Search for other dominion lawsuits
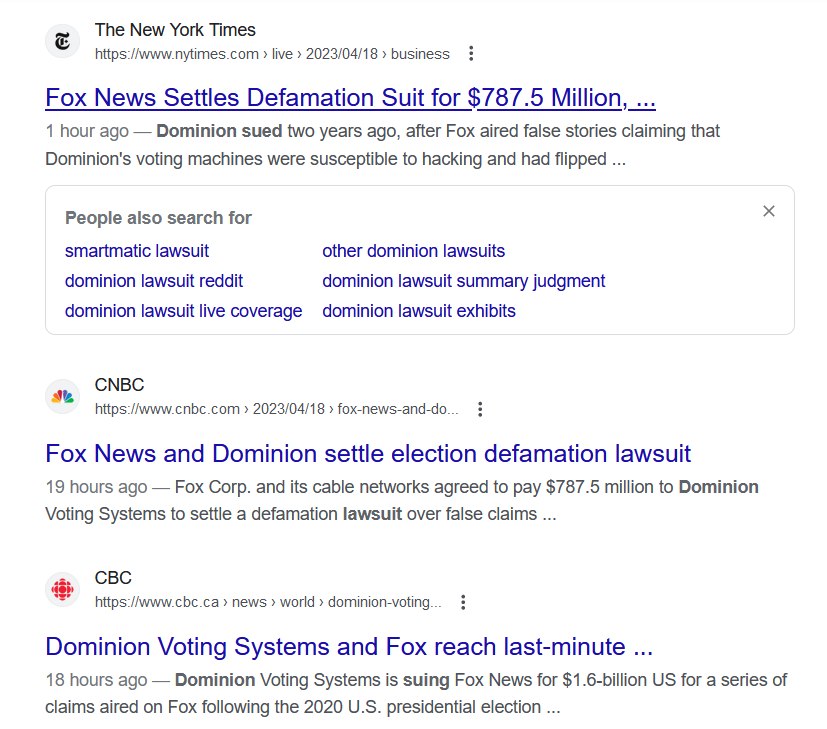Screen dimensions: 827x729 tap(413, 251)
